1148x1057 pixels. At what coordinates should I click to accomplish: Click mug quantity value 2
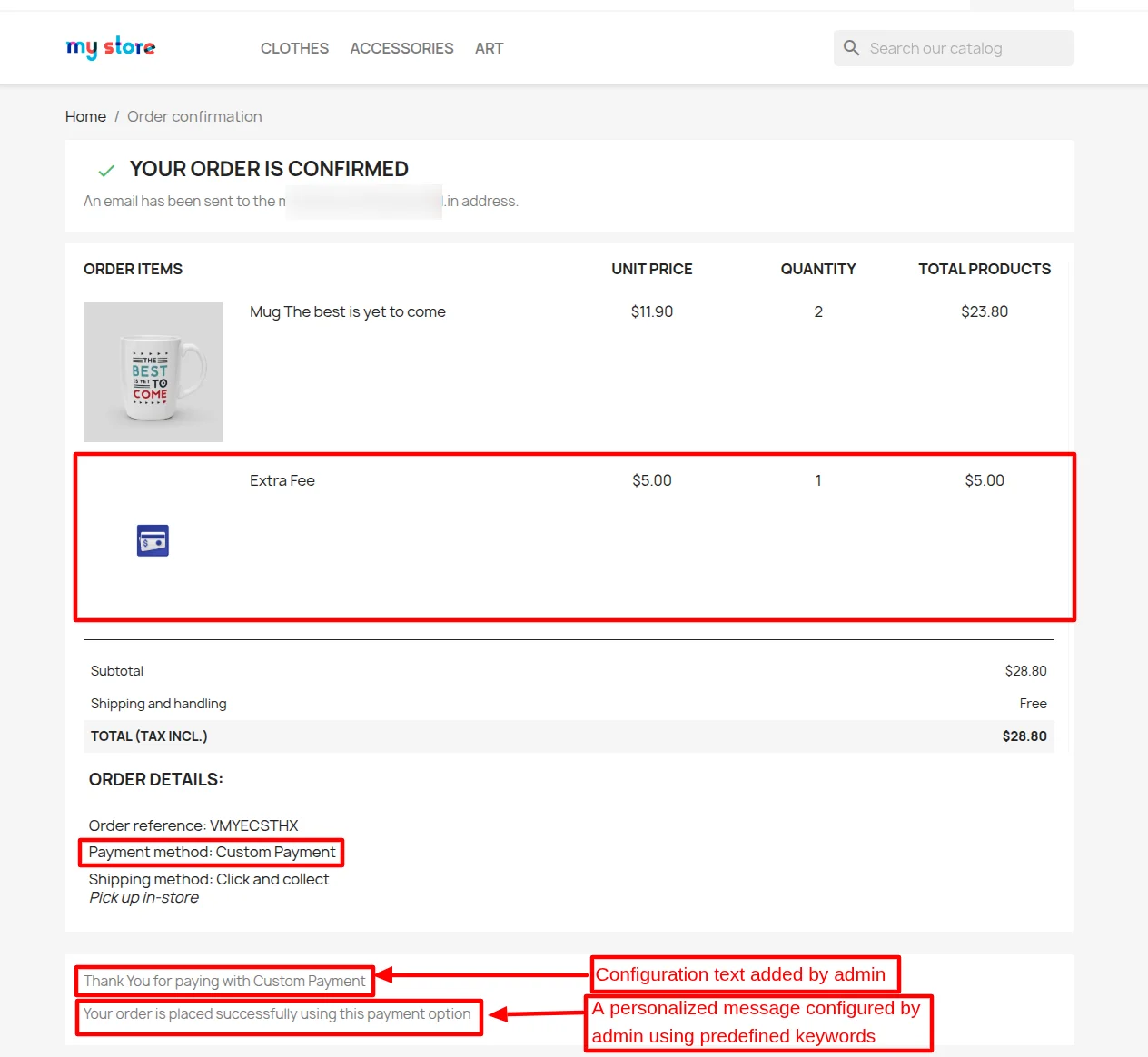[x=818, y=311]
